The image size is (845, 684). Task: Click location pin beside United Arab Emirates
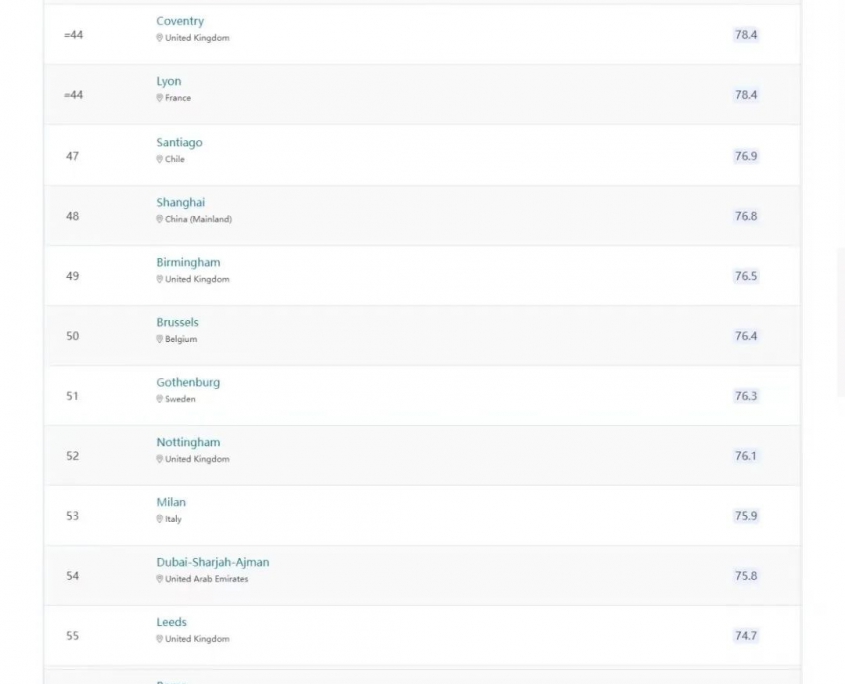pos(160,578)
